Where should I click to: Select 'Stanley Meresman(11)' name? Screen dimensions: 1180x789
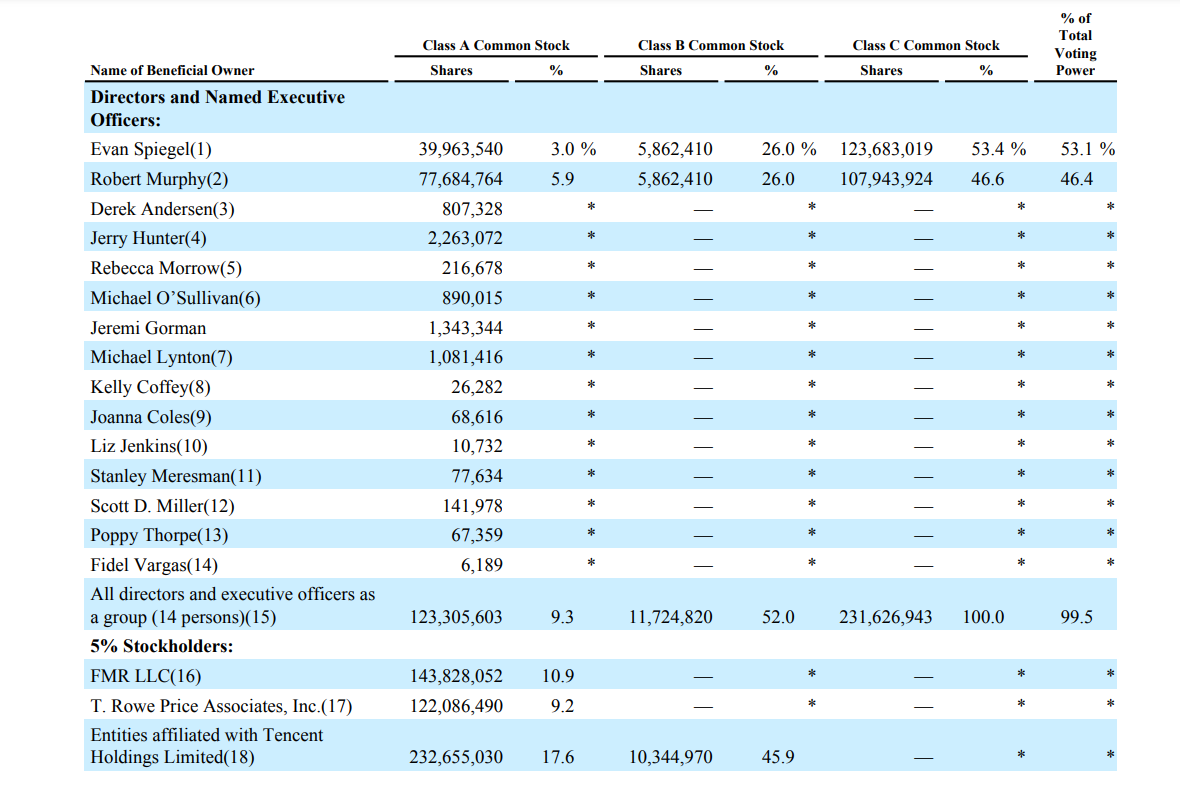point(175,476)
